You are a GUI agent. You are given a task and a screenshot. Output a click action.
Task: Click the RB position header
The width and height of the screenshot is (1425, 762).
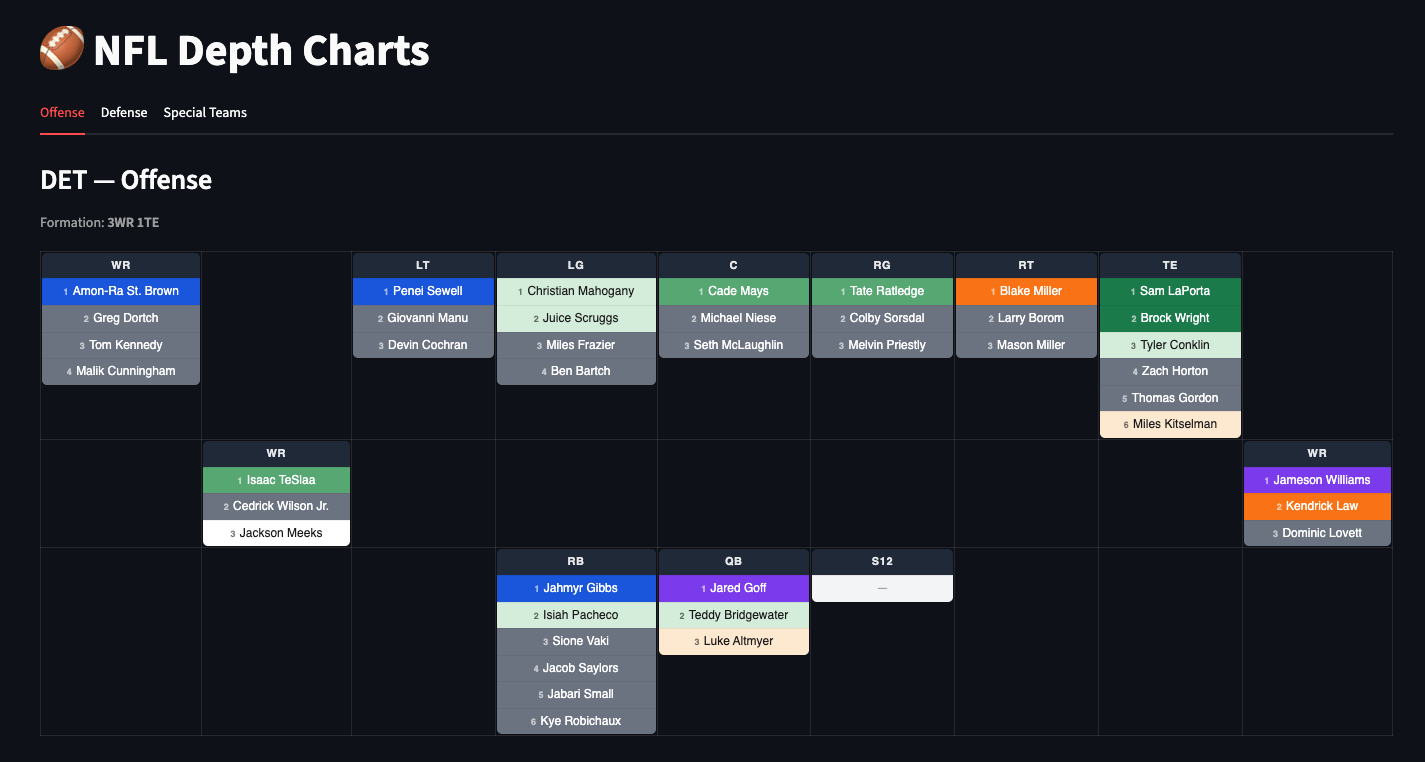tap(576, 561)
